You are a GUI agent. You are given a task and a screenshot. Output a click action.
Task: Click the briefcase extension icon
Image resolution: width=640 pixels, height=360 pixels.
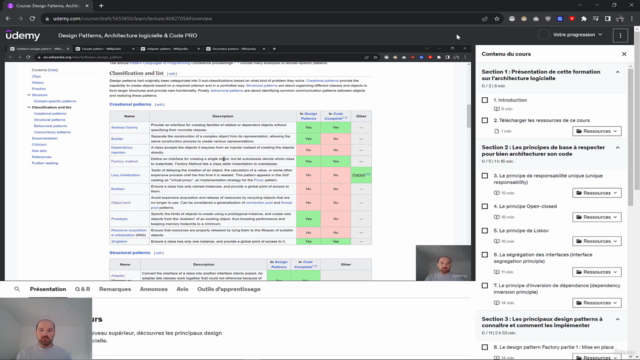536,19
